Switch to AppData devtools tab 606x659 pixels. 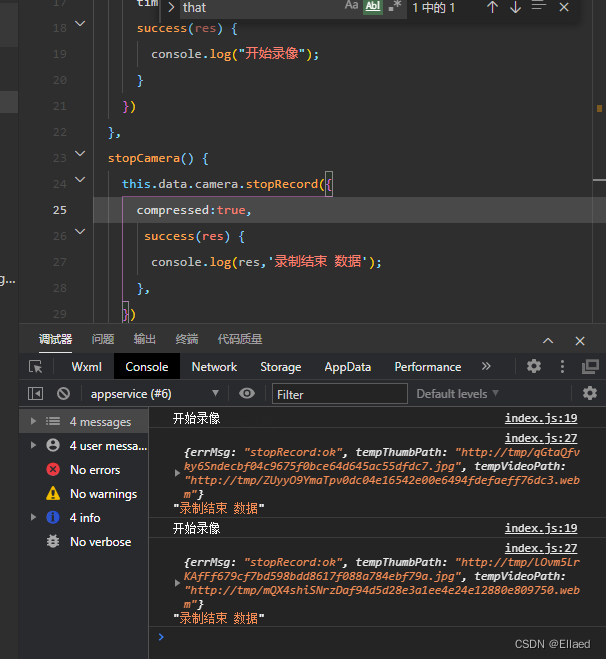348,367
